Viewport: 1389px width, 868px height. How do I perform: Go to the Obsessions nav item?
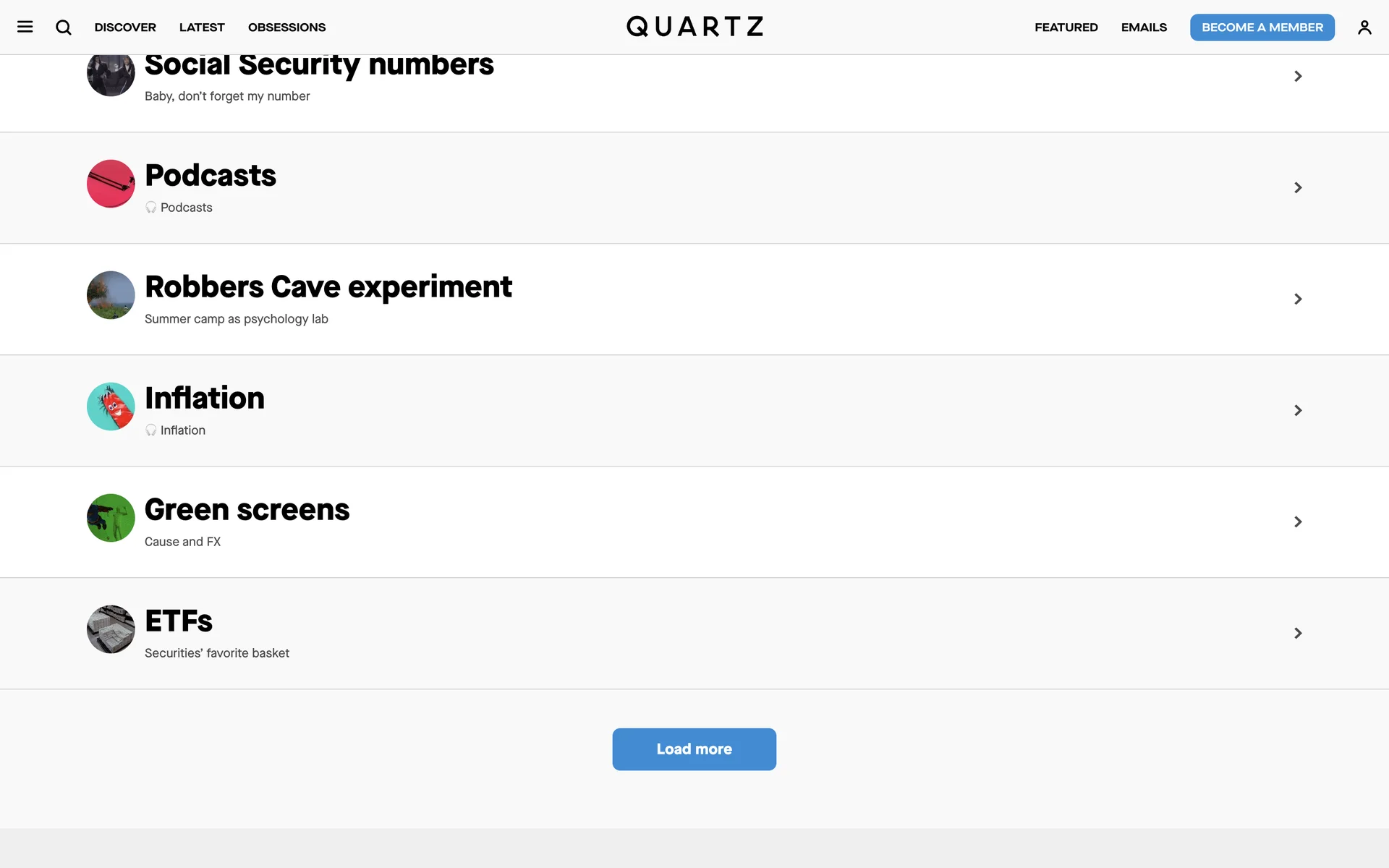(286, 27)
